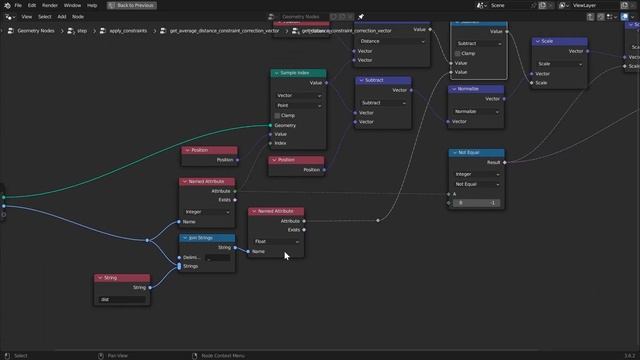Collapse the Scale node

538,41
